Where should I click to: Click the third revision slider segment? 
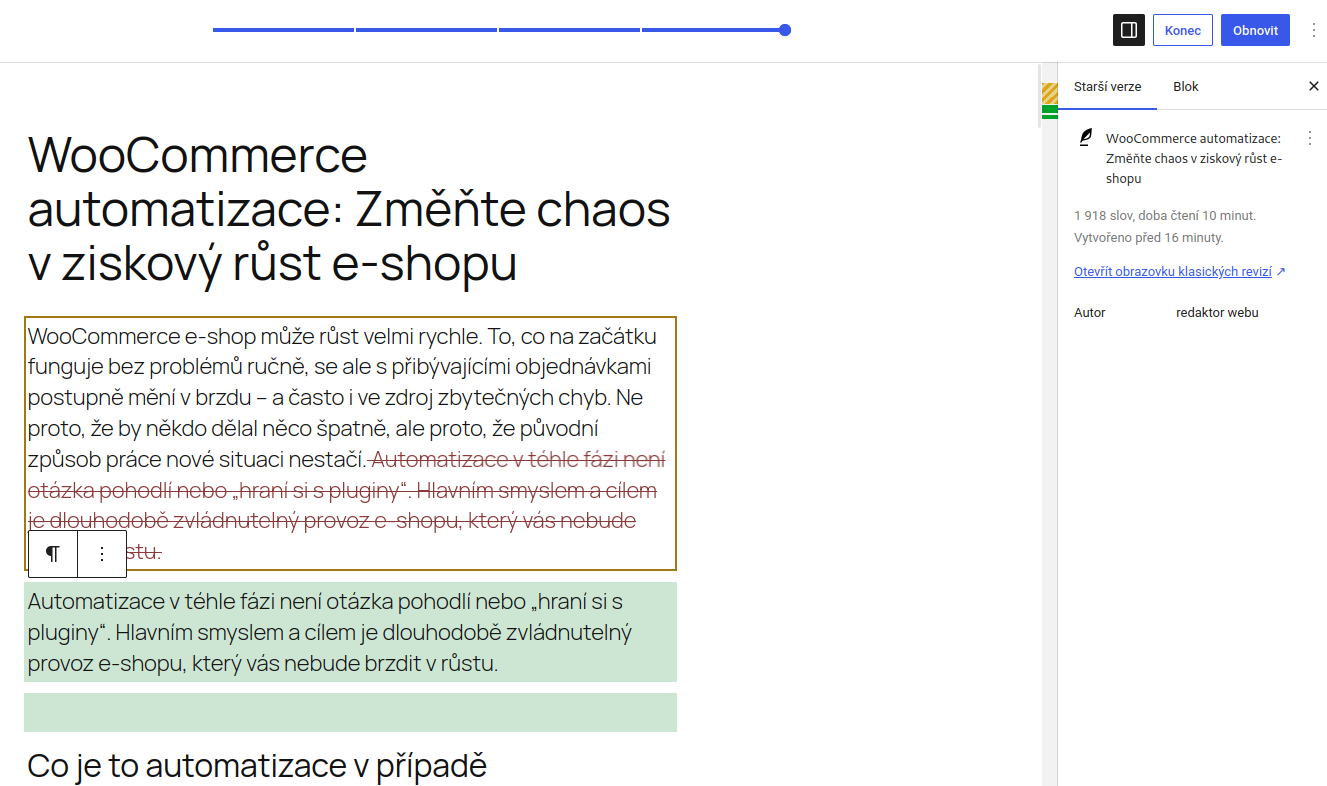tap(569, 30)
